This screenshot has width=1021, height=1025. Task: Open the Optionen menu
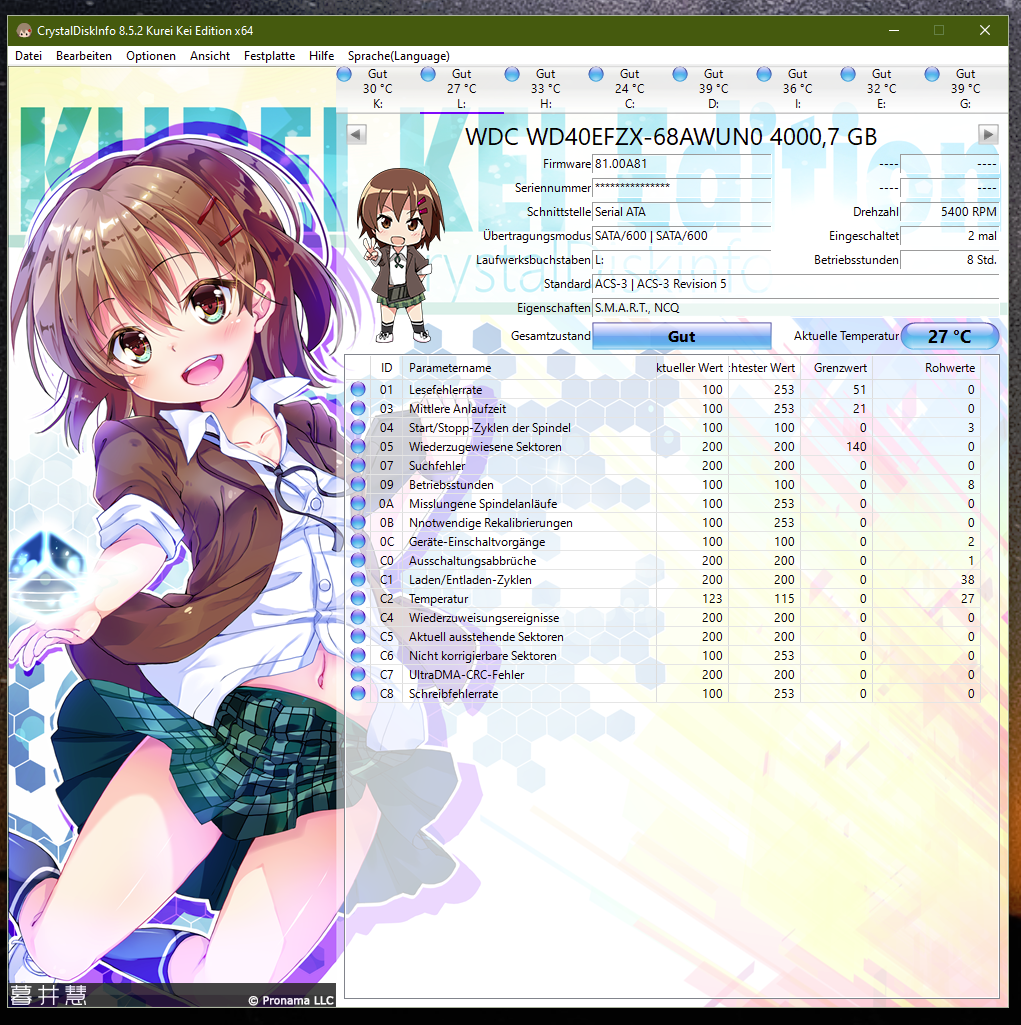click(150, 56)
